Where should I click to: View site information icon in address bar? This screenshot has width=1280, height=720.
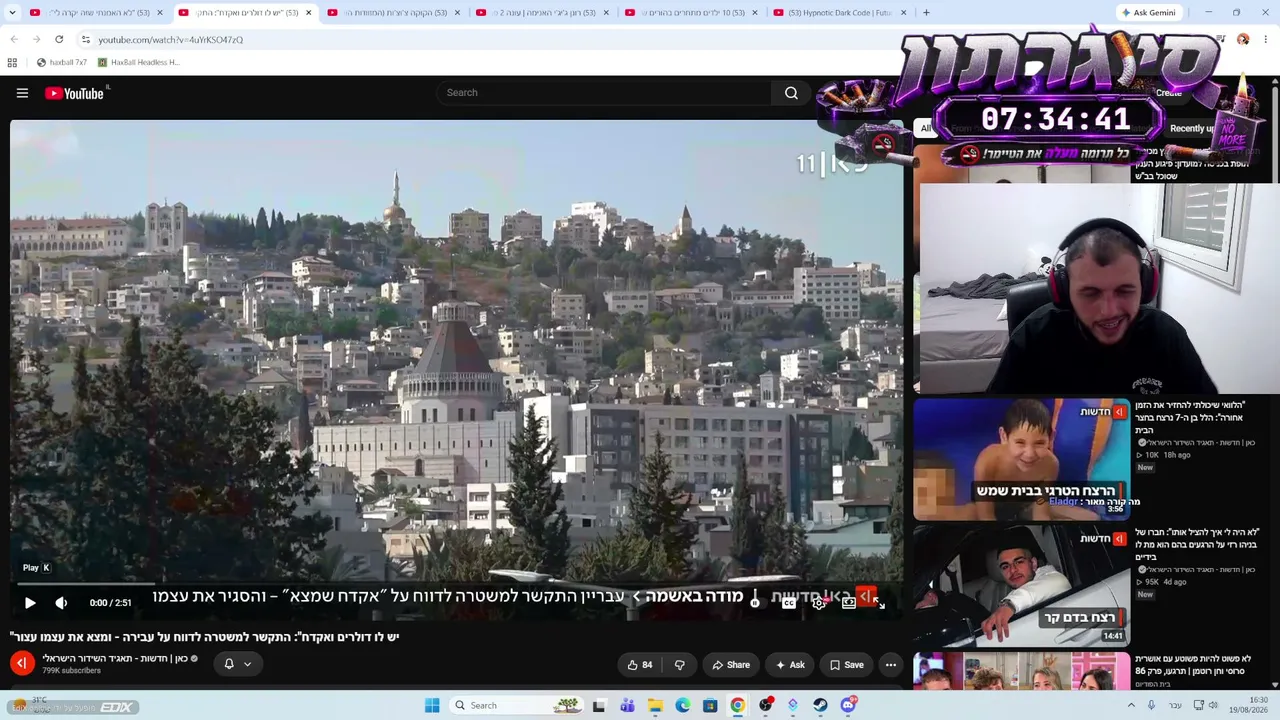coord(85,39)
